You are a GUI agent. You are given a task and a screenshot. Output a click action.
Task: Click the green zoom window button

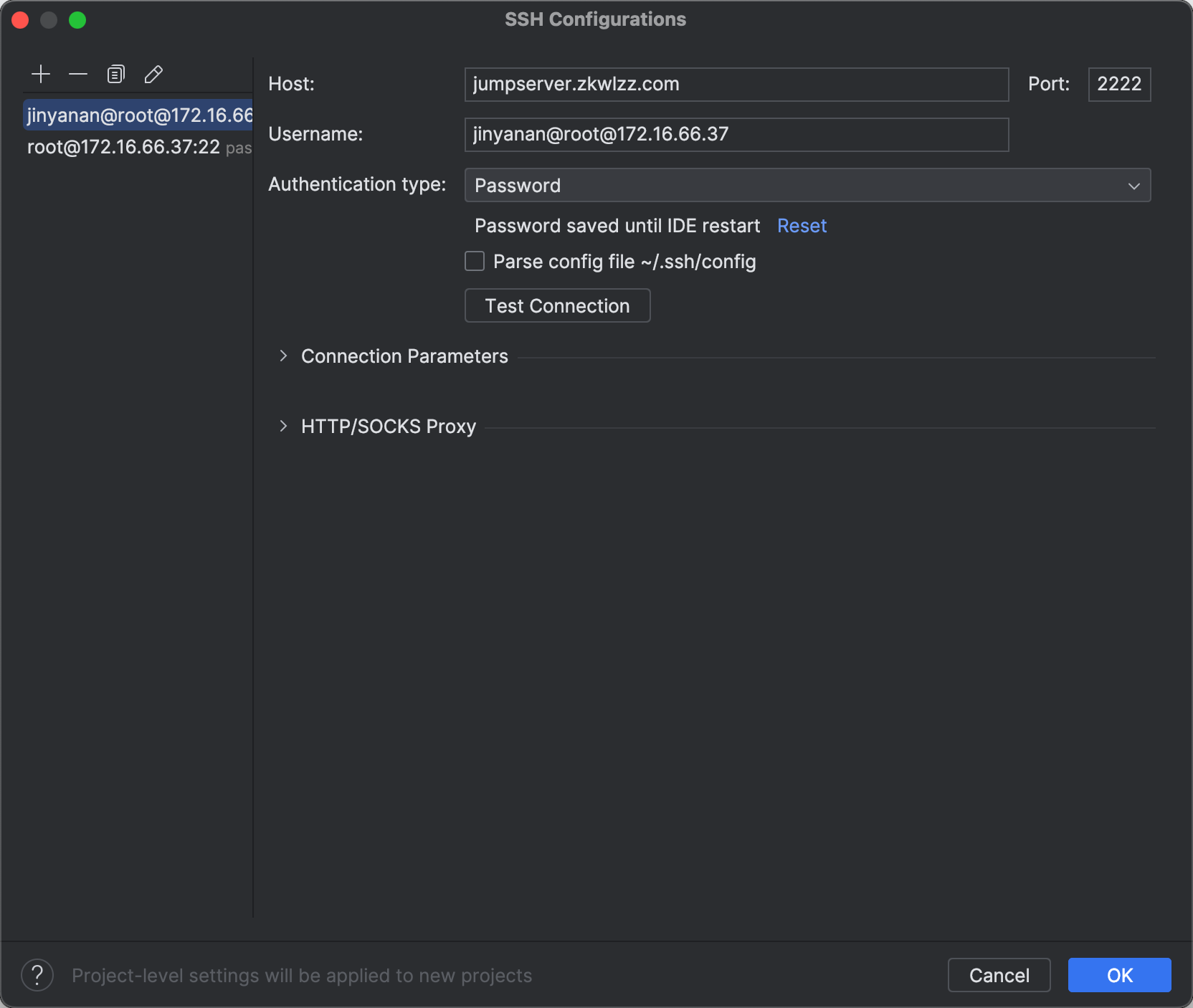(x=79, y=19)
